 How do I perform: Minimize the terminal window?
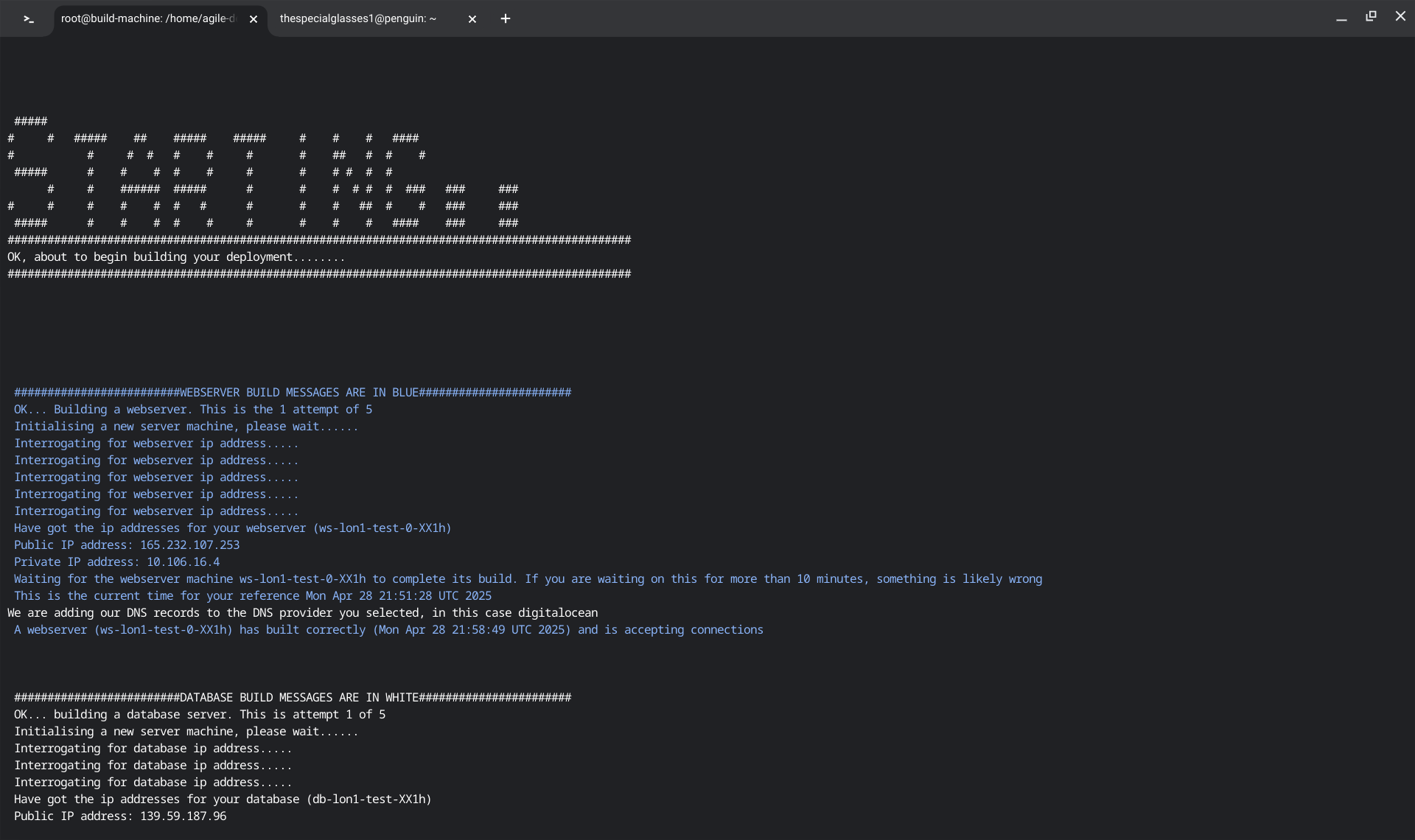[x=1341, y=18]
